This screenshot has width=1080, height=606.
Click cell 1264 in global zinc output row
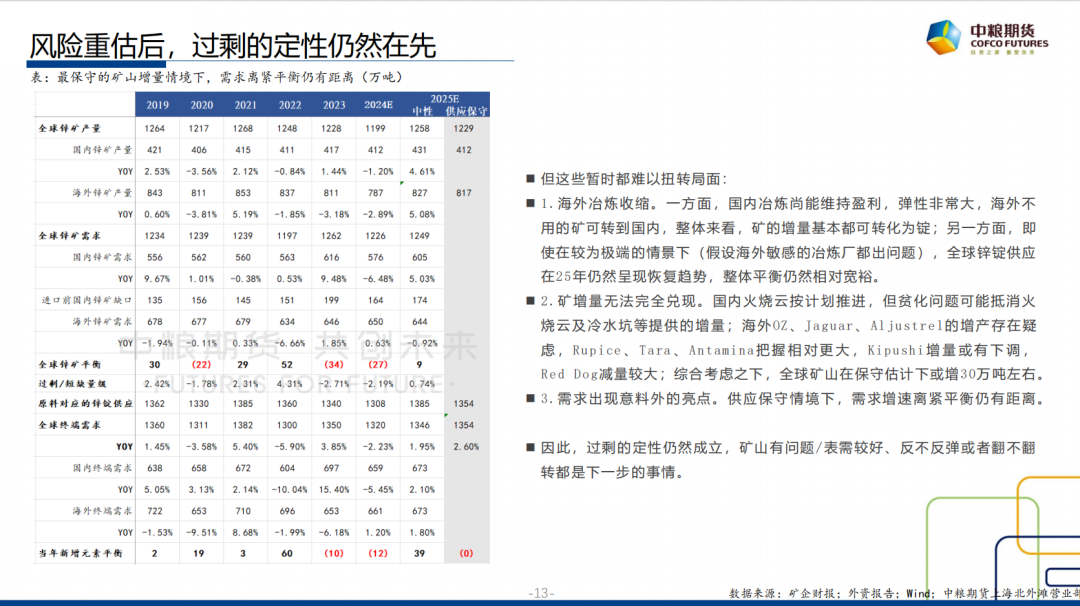click(x=154, y=128)
